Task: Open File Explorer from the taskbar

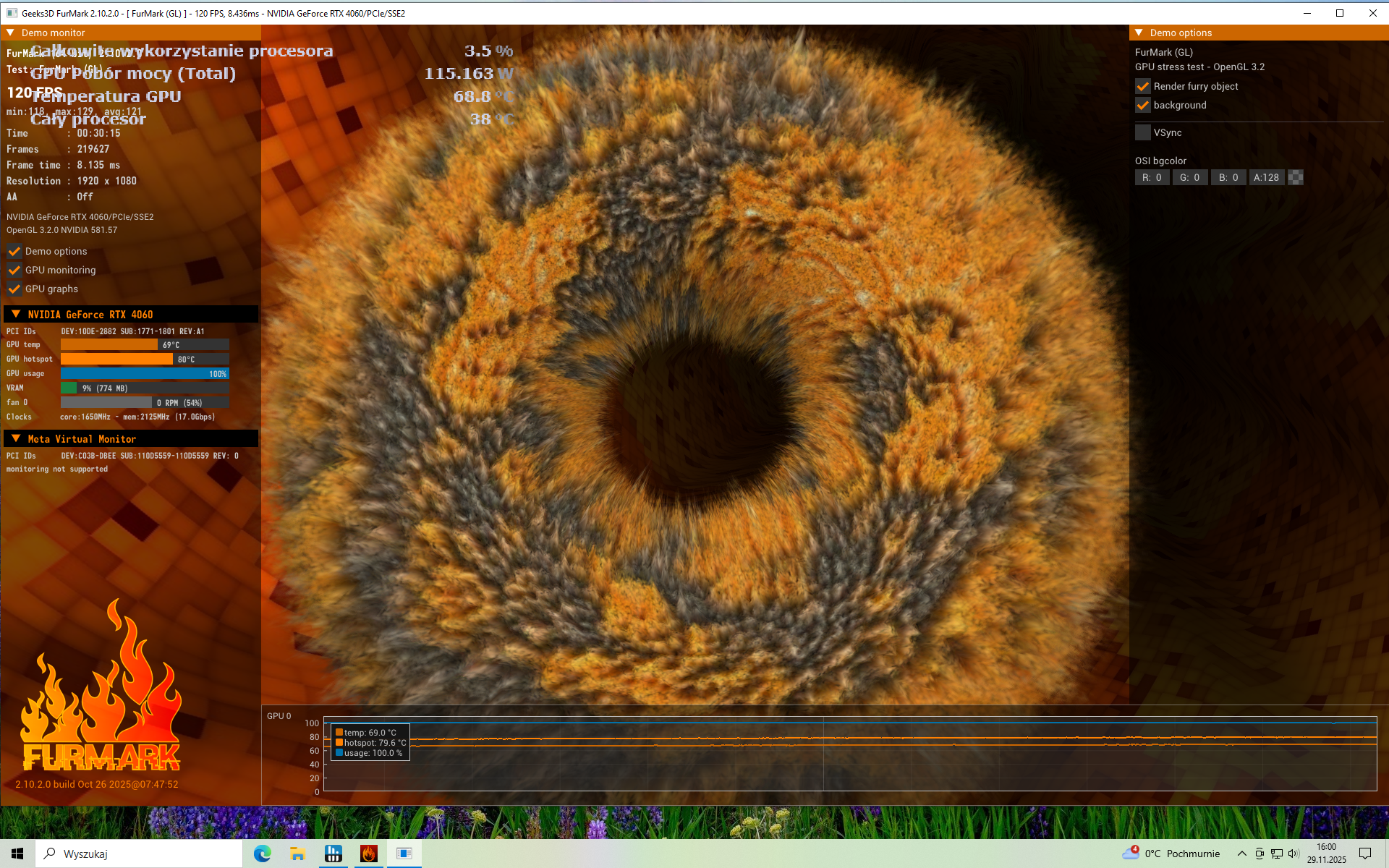Action: coord(297,854)
